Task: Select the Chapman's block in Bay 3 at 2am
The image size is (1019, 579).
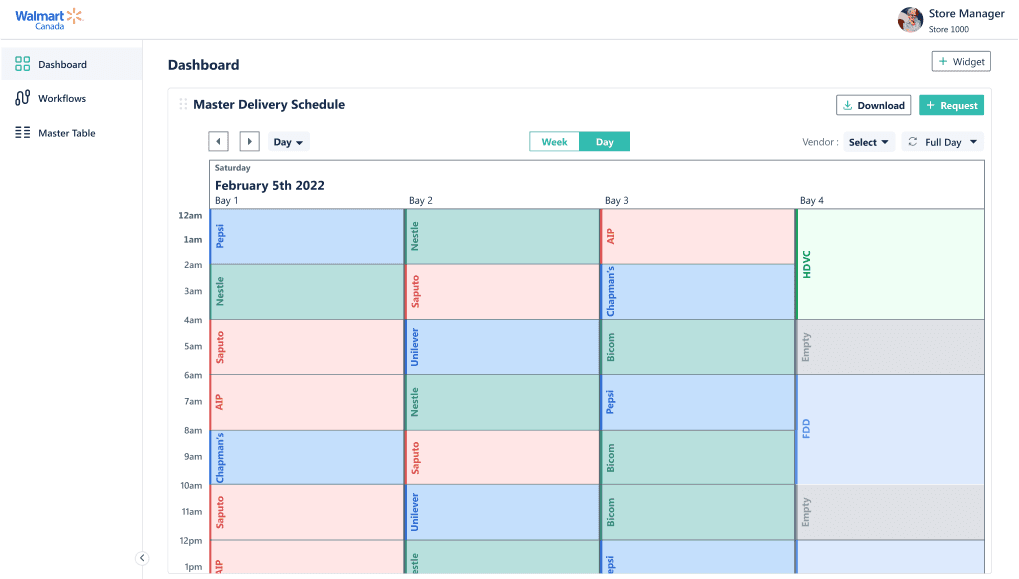Action: pyautogui.click(x=698, y=292)
